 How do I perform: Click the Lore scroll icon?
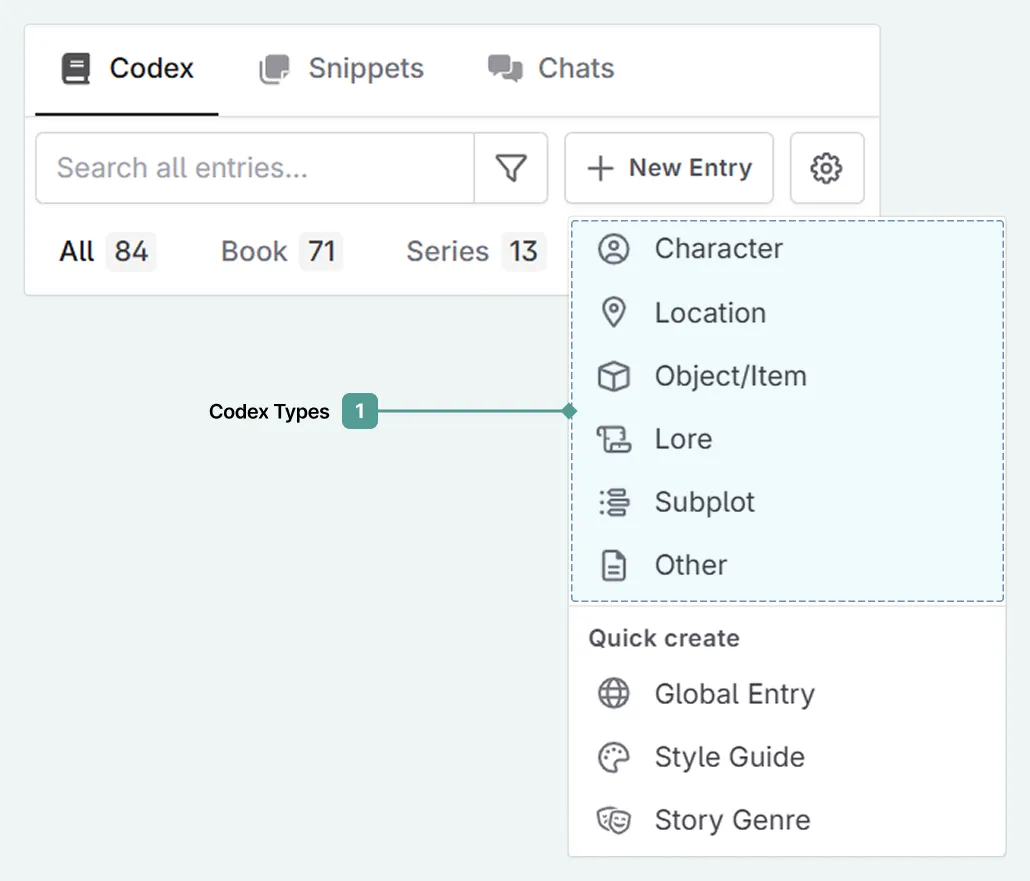[x=614, y=439]
